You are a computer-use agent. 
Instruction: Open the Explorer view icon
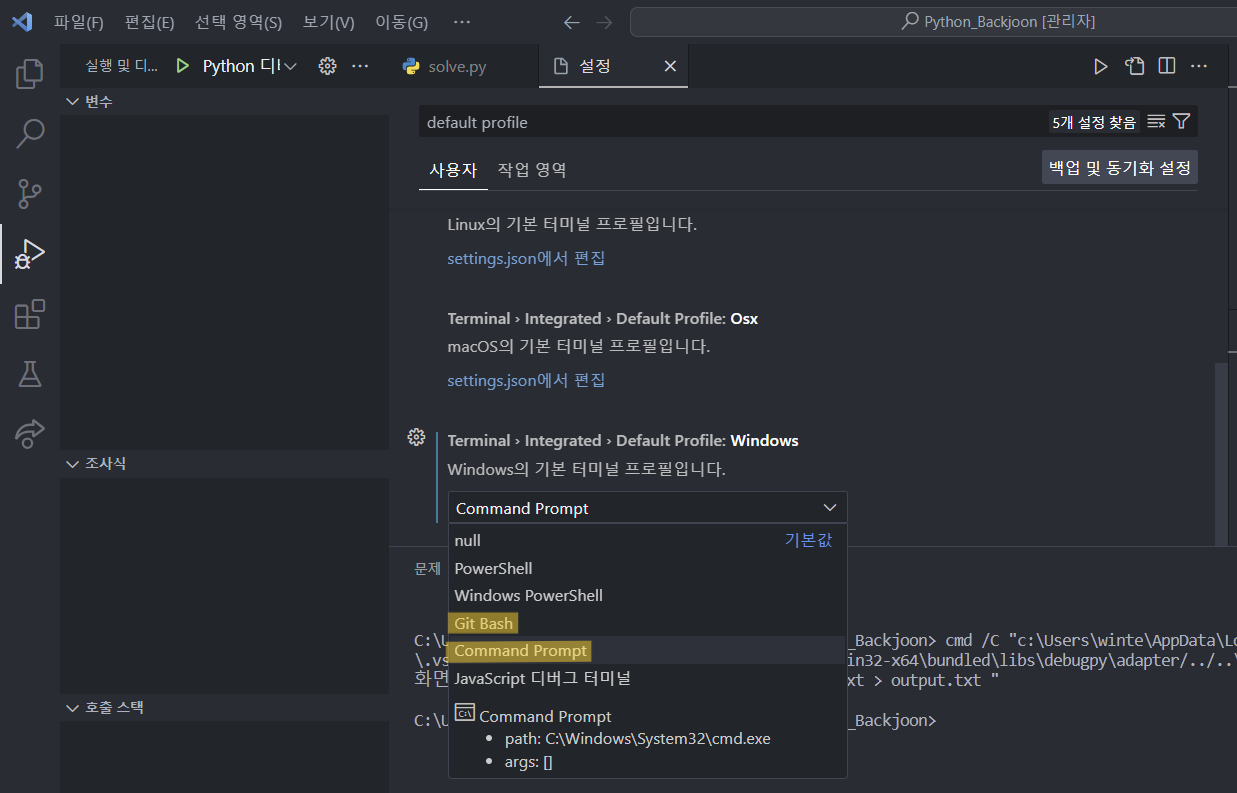30,73
